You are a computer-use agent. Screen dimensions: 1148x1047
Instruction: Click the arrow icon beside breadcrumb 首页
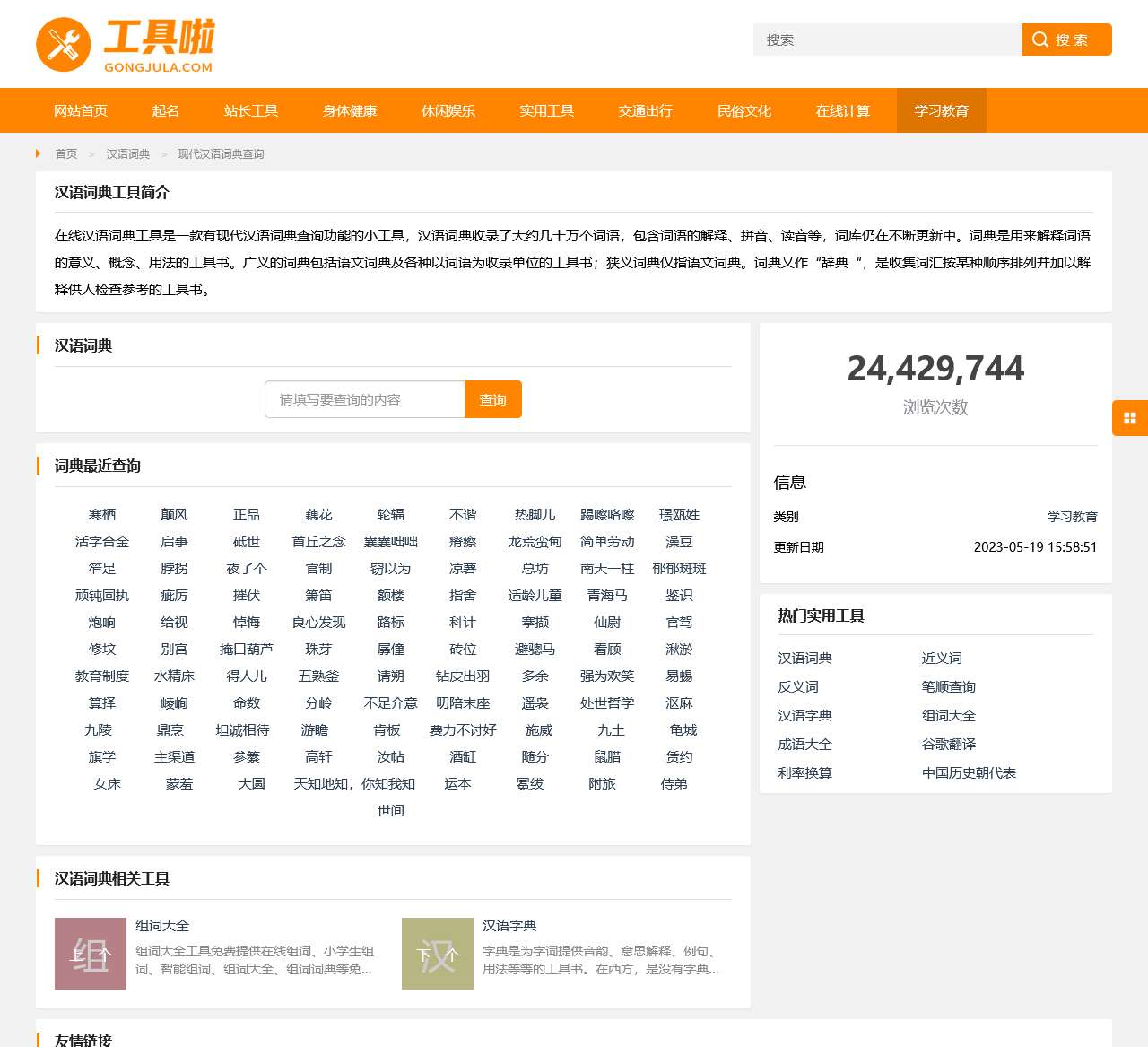37,153
